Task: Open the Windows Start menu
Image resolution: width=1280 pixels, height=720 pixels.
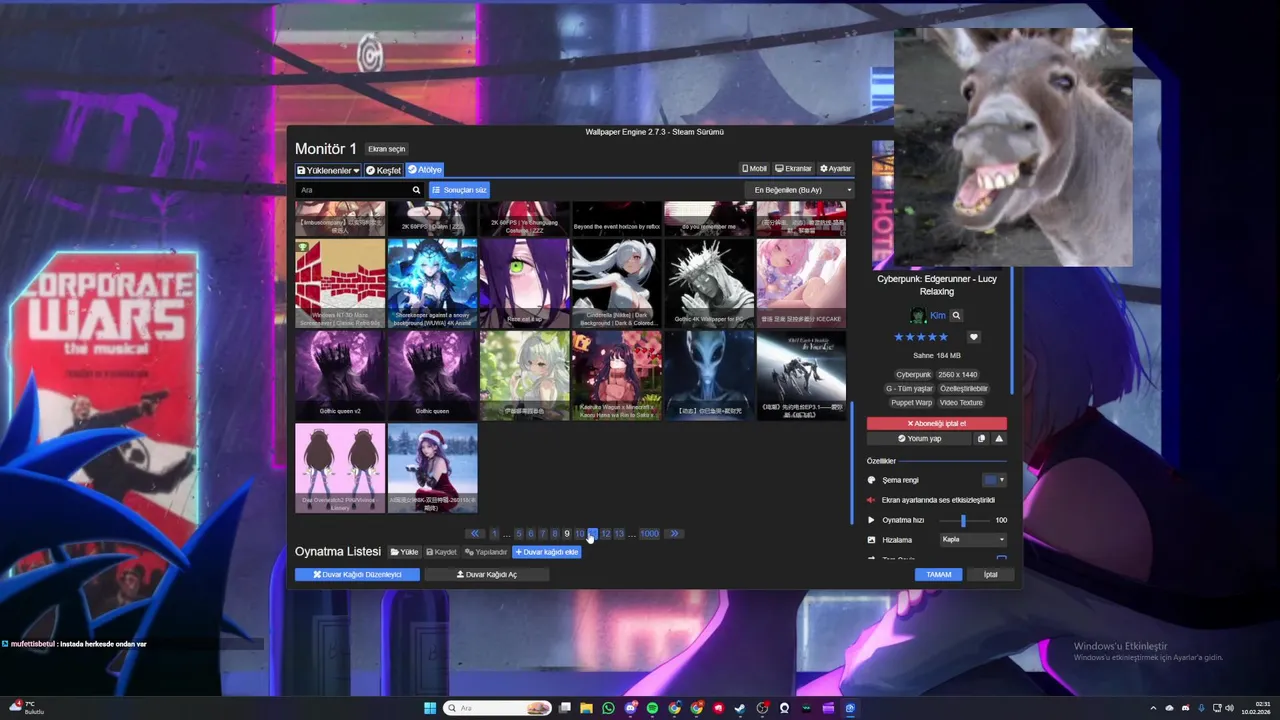Action: pyautogui.click(x=430, y=708)
